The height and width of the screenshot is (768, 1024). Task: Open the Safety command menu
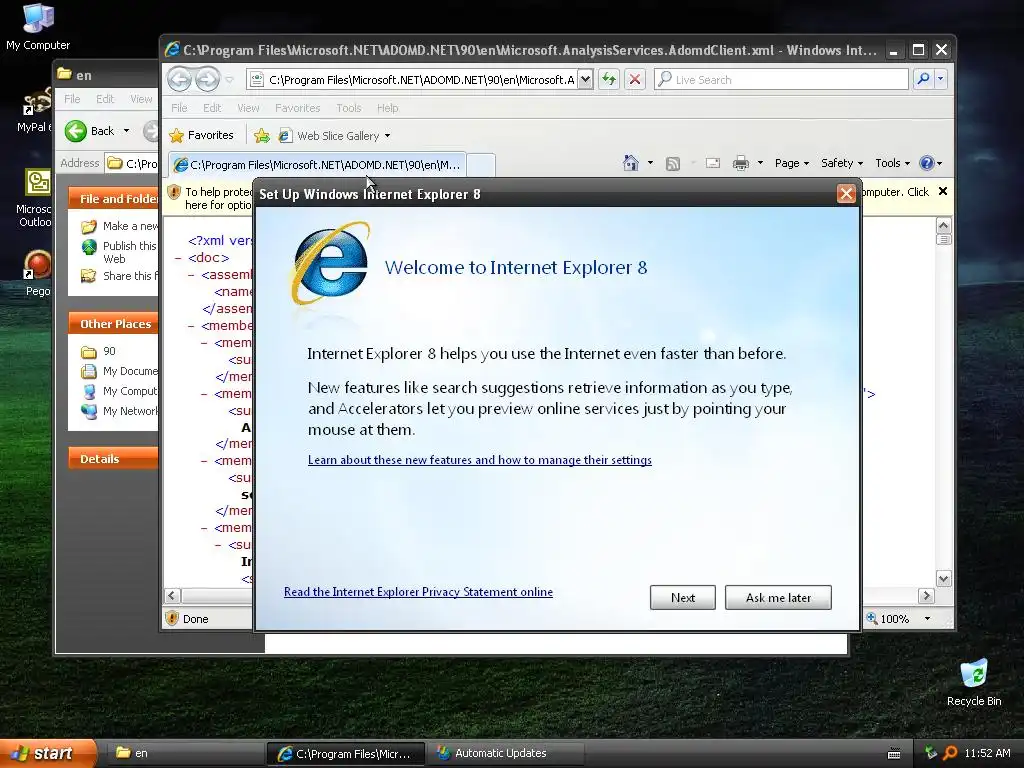842,163
